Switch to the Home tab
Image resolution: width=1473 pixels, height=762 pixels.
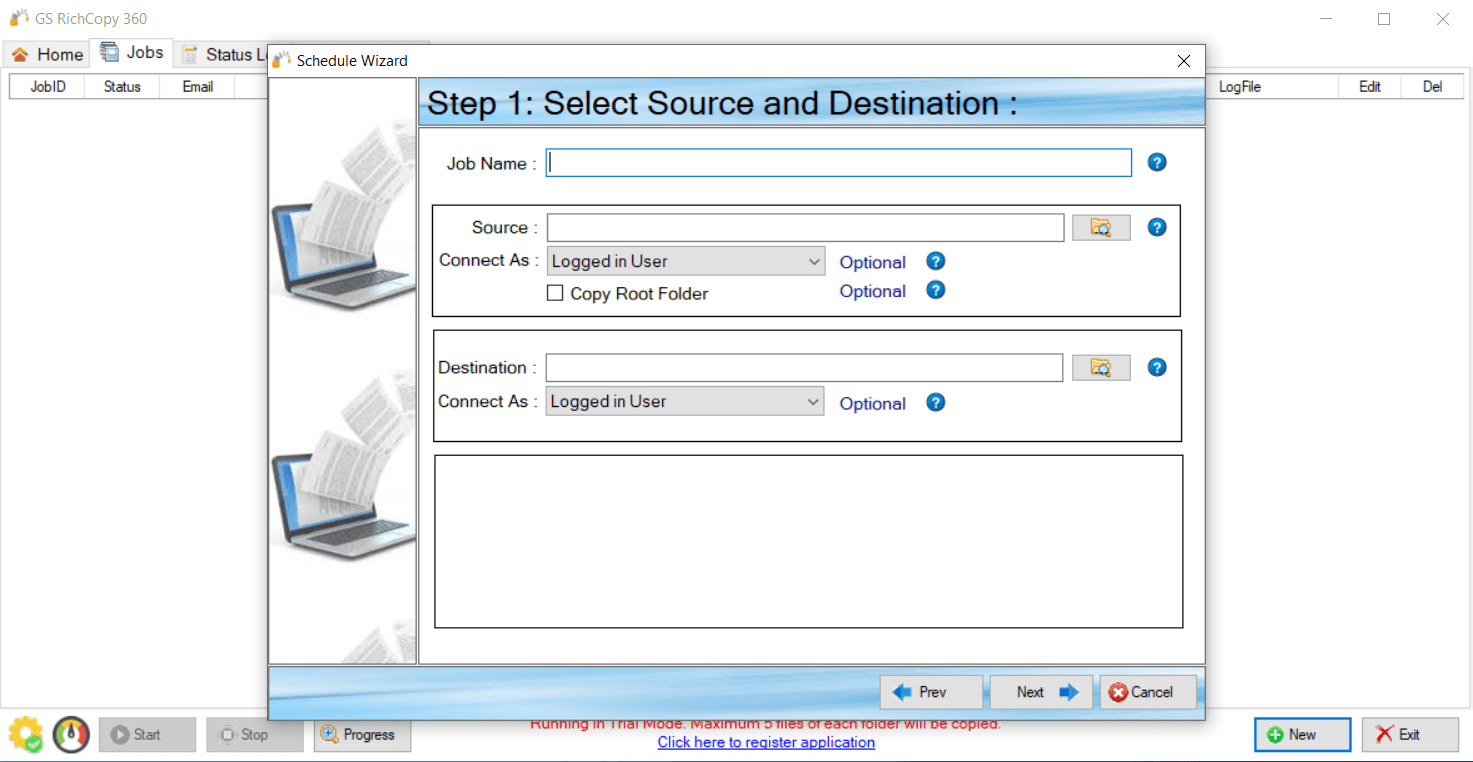(47, 54)
